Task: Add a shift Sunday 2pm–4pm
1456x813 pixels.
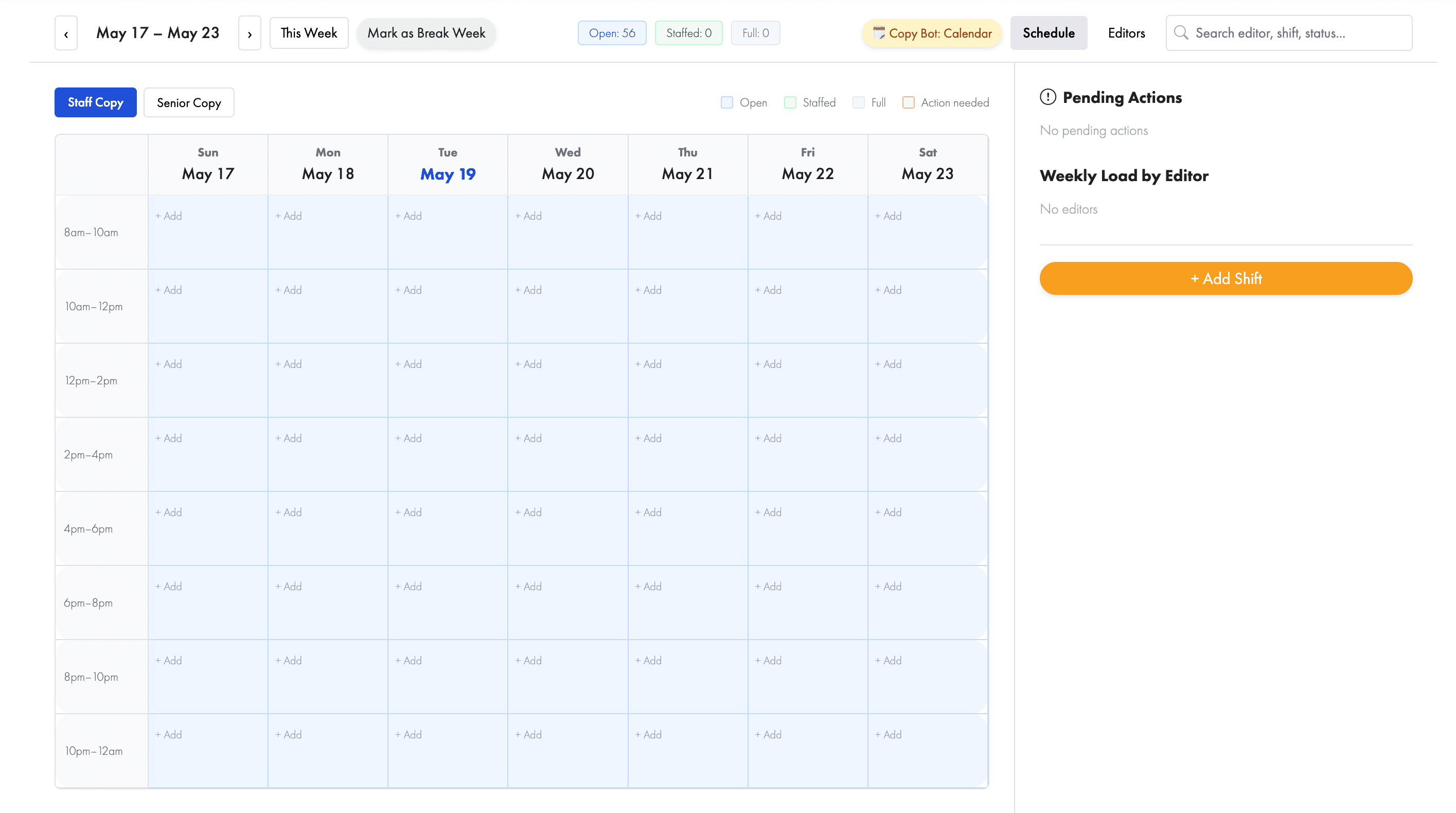Action: [x=168, y=438]
